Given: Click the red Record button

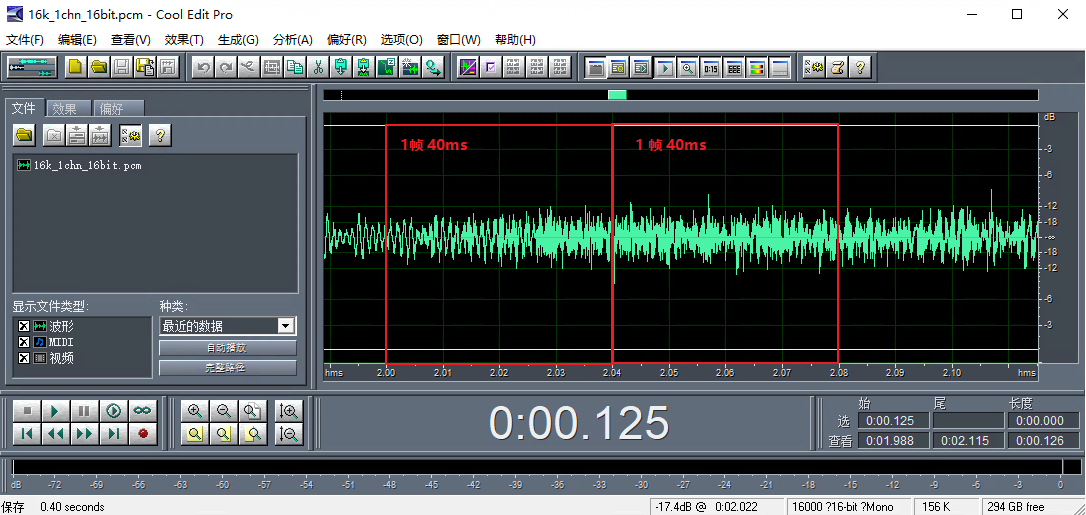Looking at the screenshot, I should [x=143, y=433].
